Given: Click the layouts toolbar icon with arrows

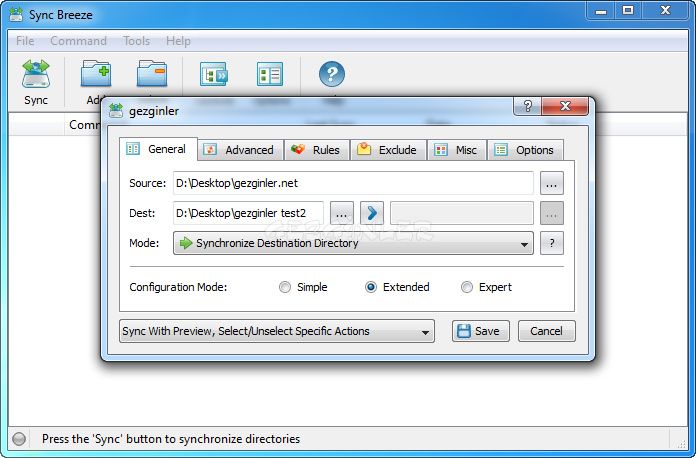Looking at the screenshot, I should (214, 74).
